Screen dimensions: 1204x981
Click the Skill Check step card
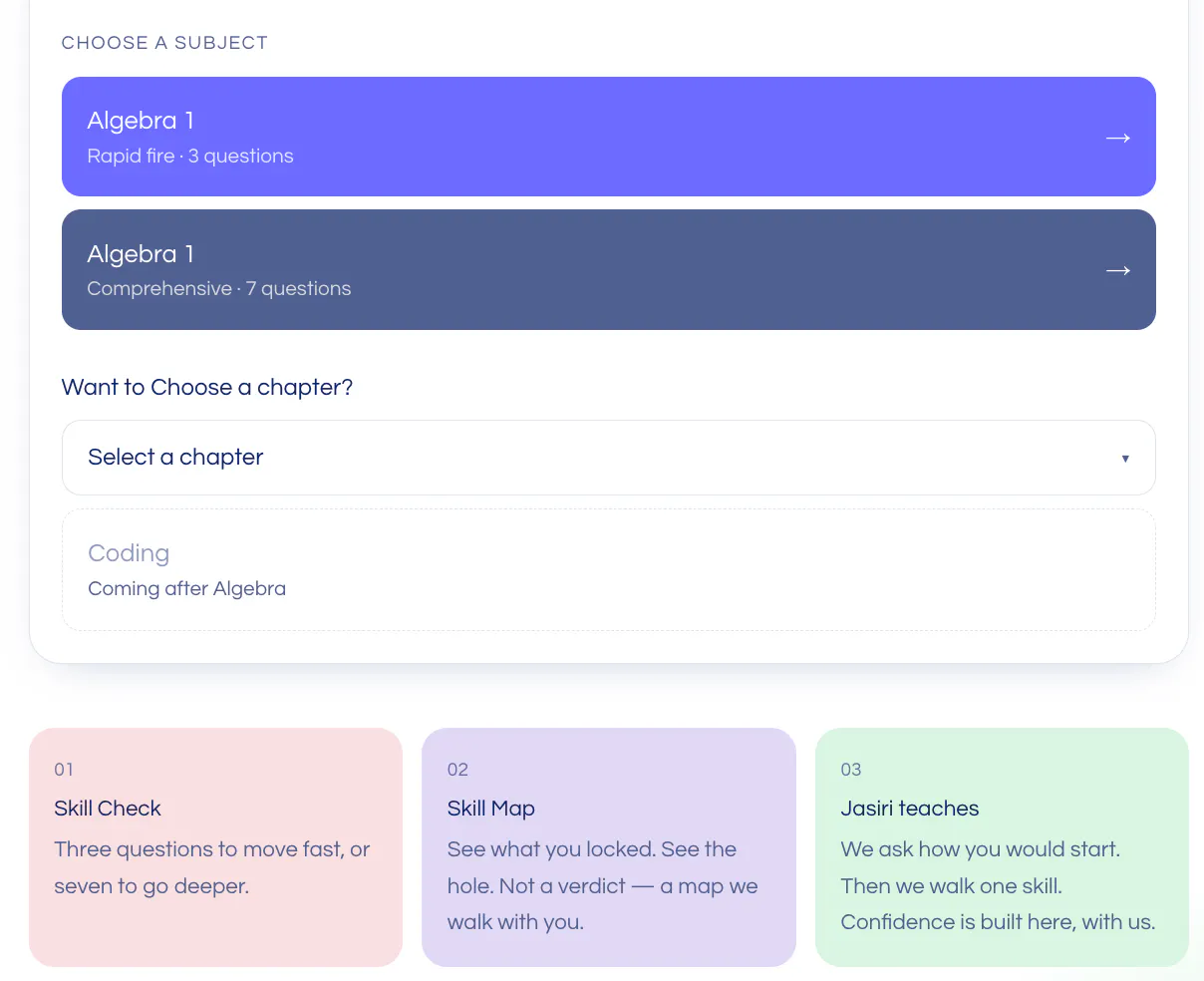(x=215, y=846)
